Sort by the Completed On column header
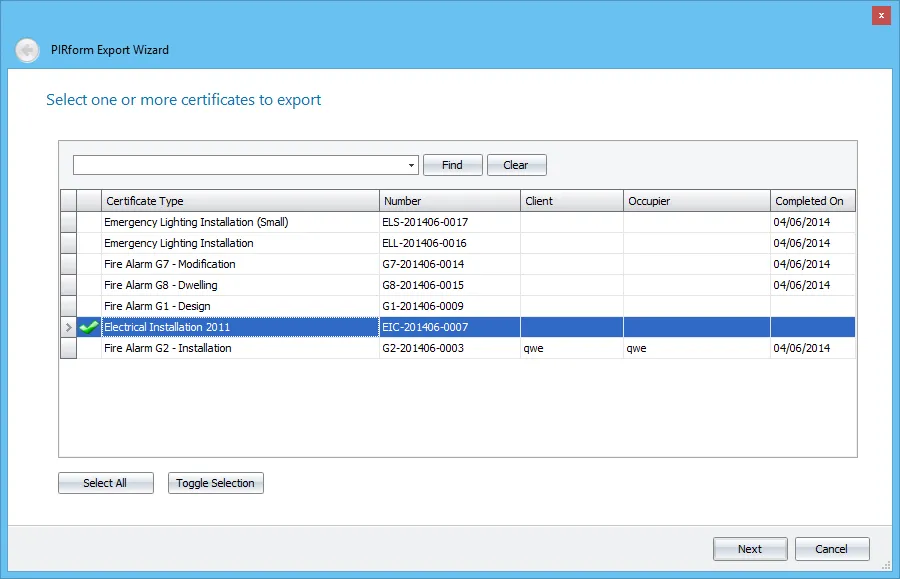This screenshot has width=900, height=579. pos(812,200)
